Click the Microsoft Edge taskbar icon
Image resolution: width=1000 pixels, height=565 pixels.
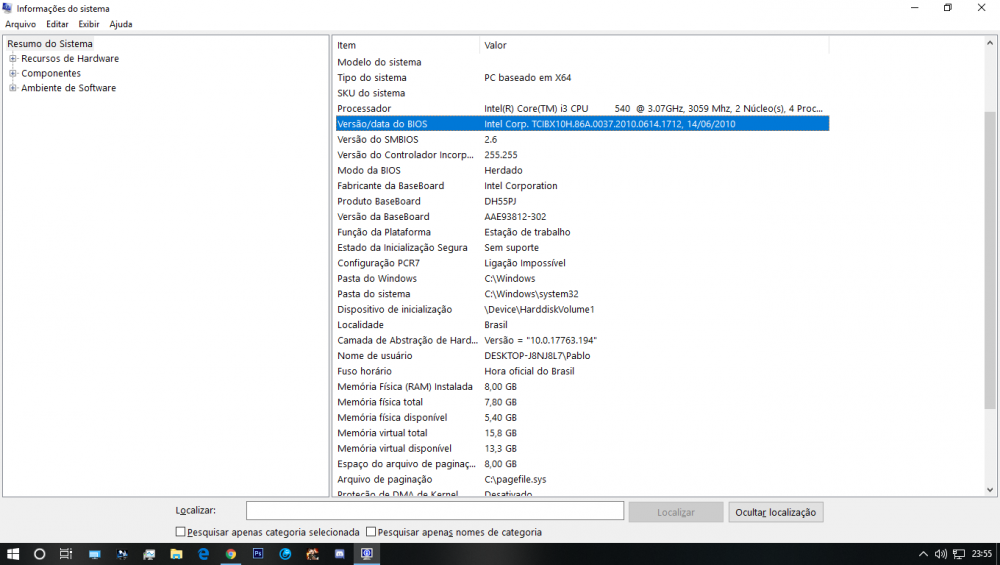(203, 553)
